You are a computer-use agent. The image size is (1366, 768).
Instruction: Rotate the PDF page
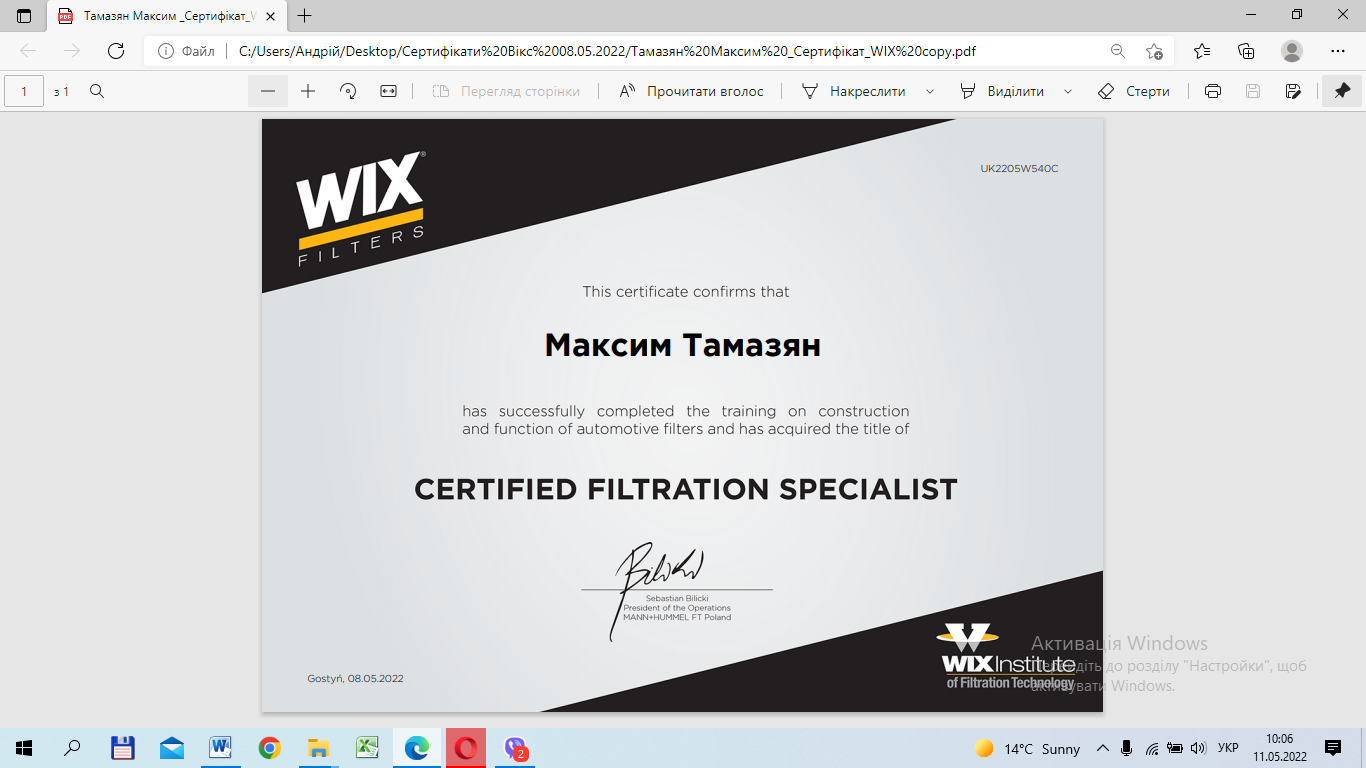pos(348,91)
